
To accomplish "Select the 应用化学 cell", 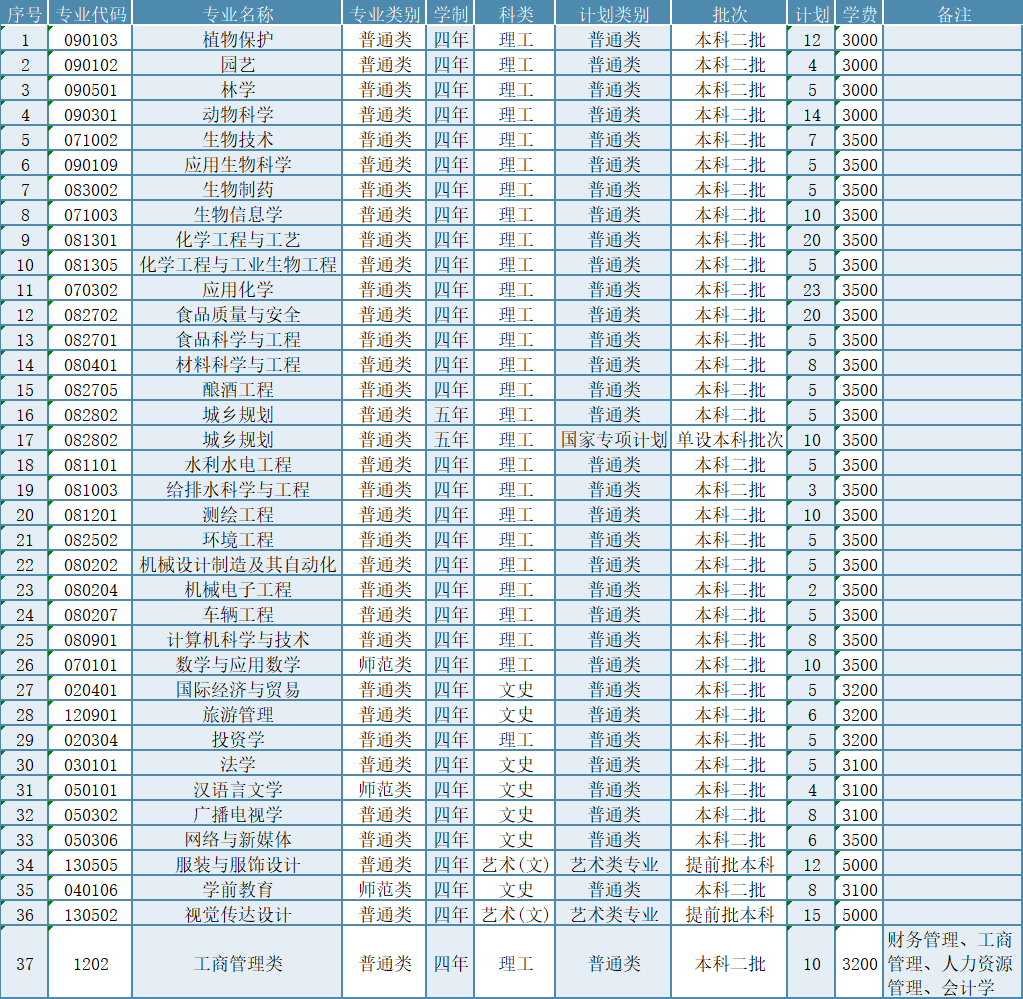I will pyautogui.click(x=237, y=290).
